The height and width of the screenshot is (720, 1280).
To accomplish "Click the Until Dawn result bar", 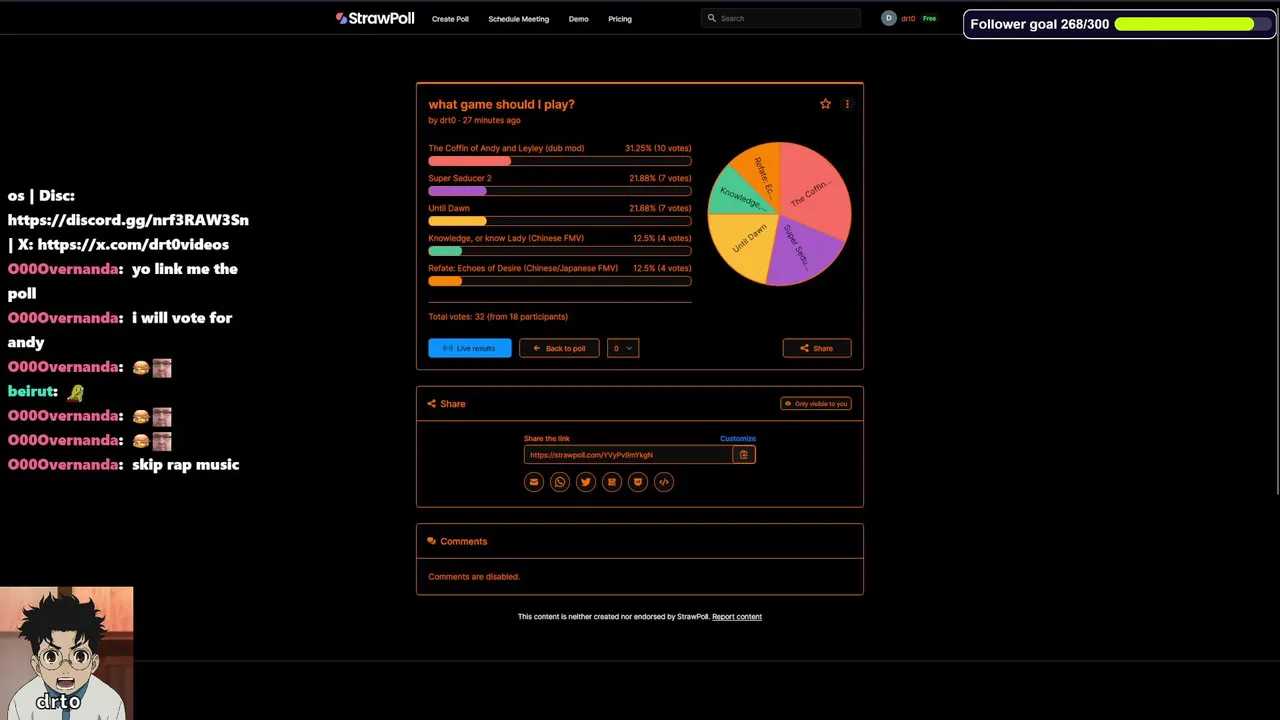I will pos(559,221).
